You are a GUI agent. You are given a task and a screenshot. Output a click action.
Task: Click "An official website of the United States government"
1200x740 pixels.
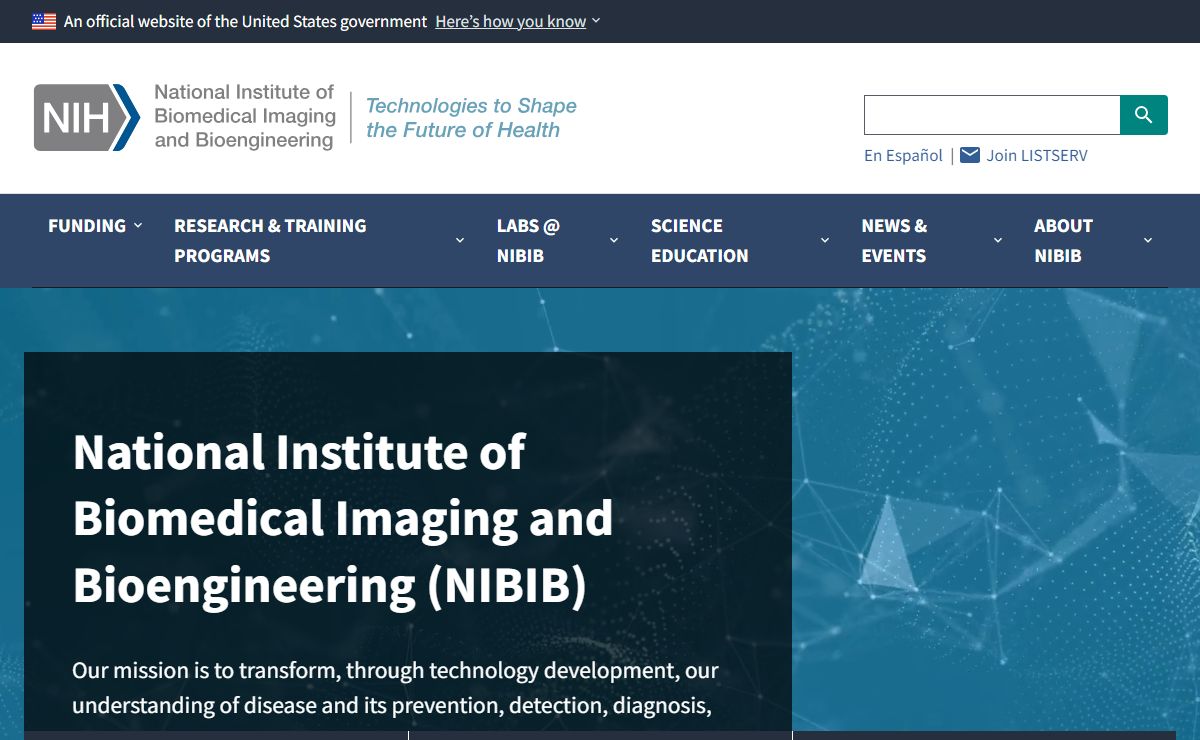coord(245,21)
